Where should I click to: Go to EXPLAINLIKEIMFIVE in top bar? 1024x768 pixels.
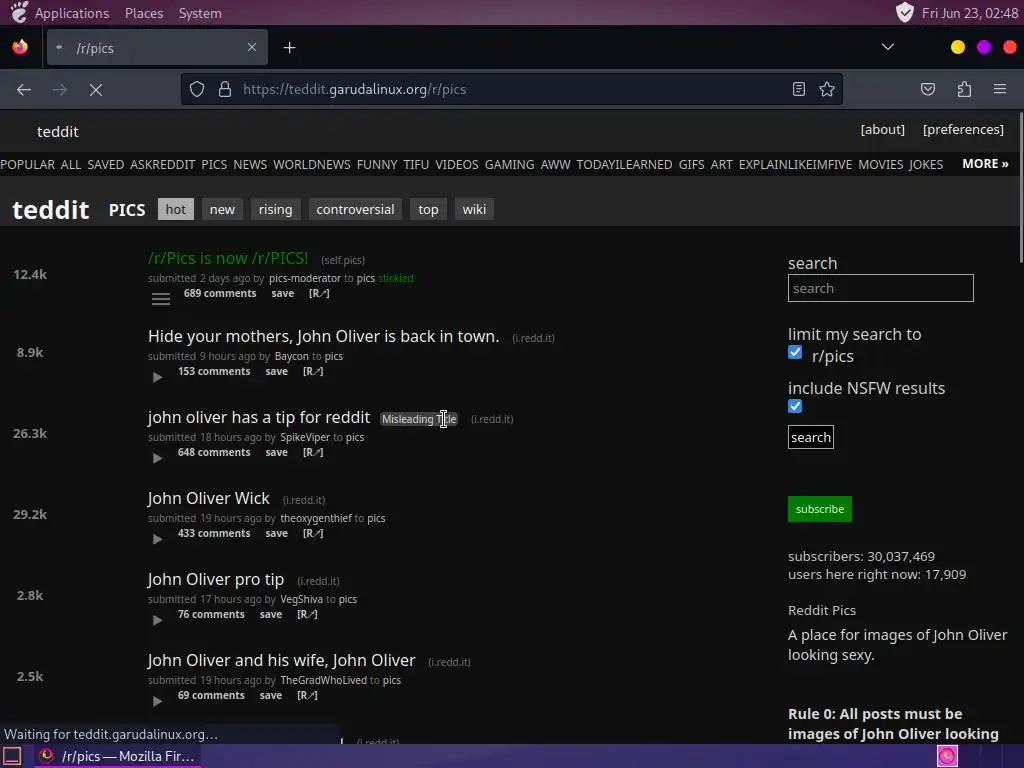coord(795,165)
